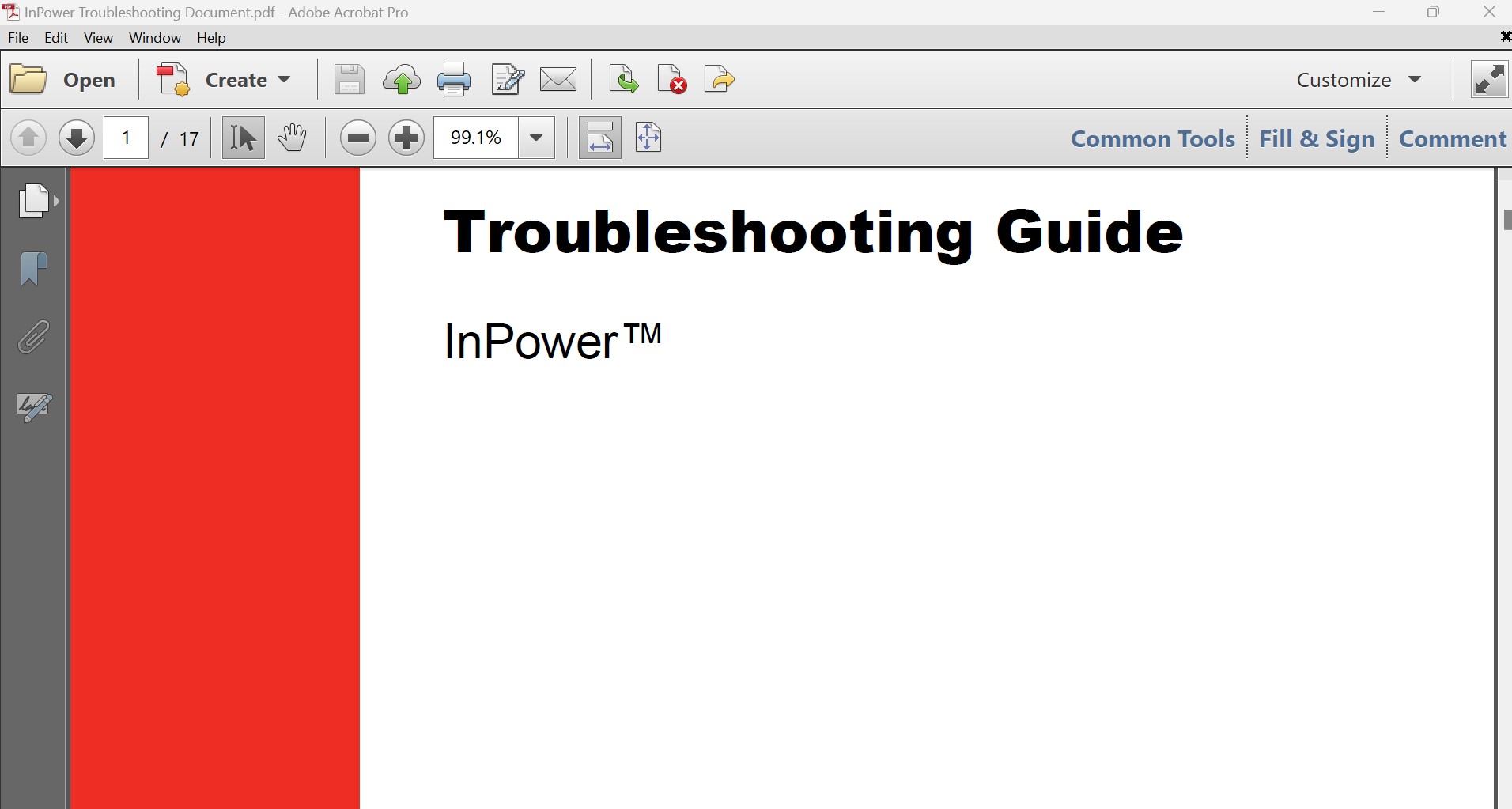Click the Open folder icon
1512x809 pixels.
pos(28,80)
